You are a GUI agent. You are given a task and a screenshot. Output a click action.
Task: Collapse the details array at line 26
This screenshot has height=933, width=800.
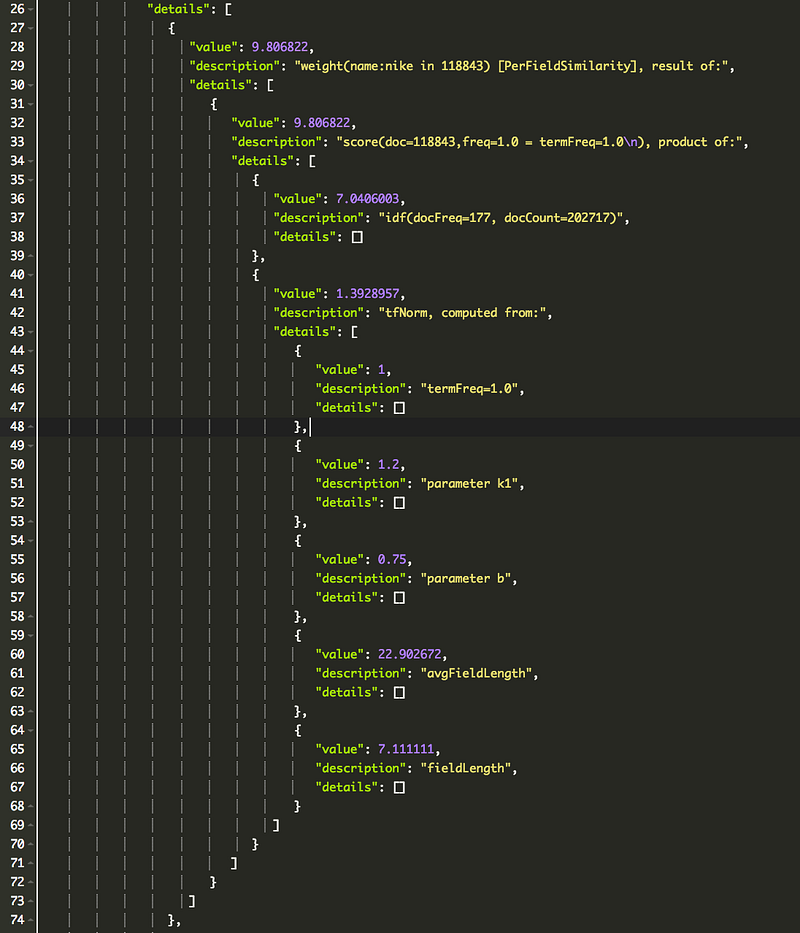pyautogui.click(x=30, y=10)
